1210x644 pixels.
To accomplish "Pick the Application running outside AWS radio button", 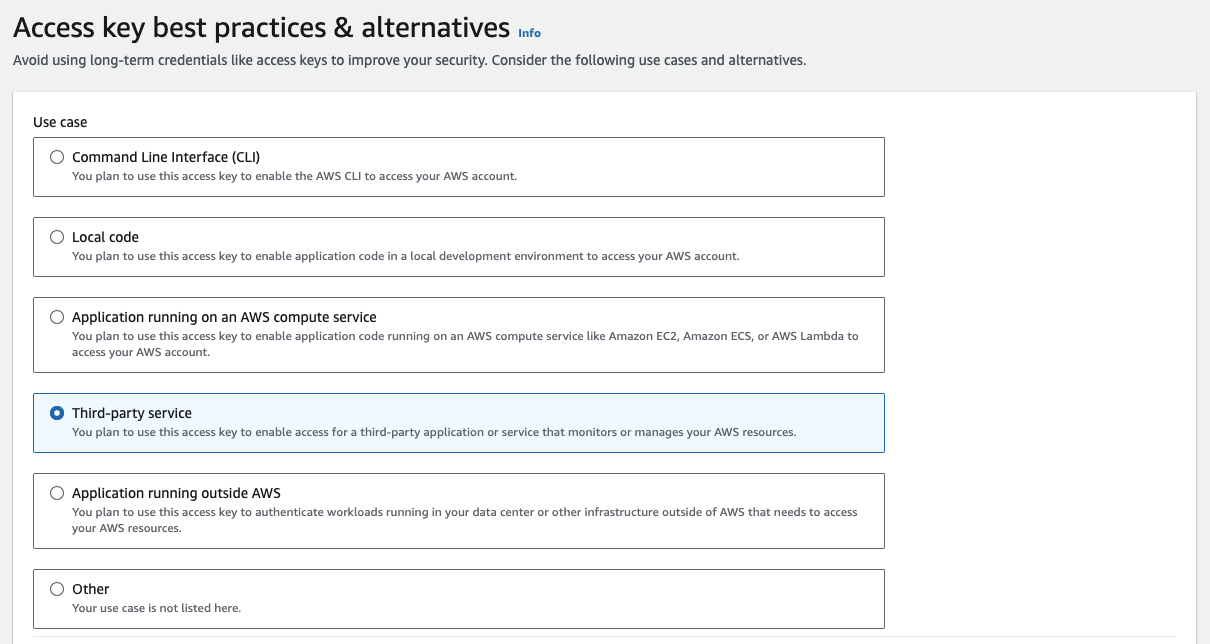I will tap(57, 493).
